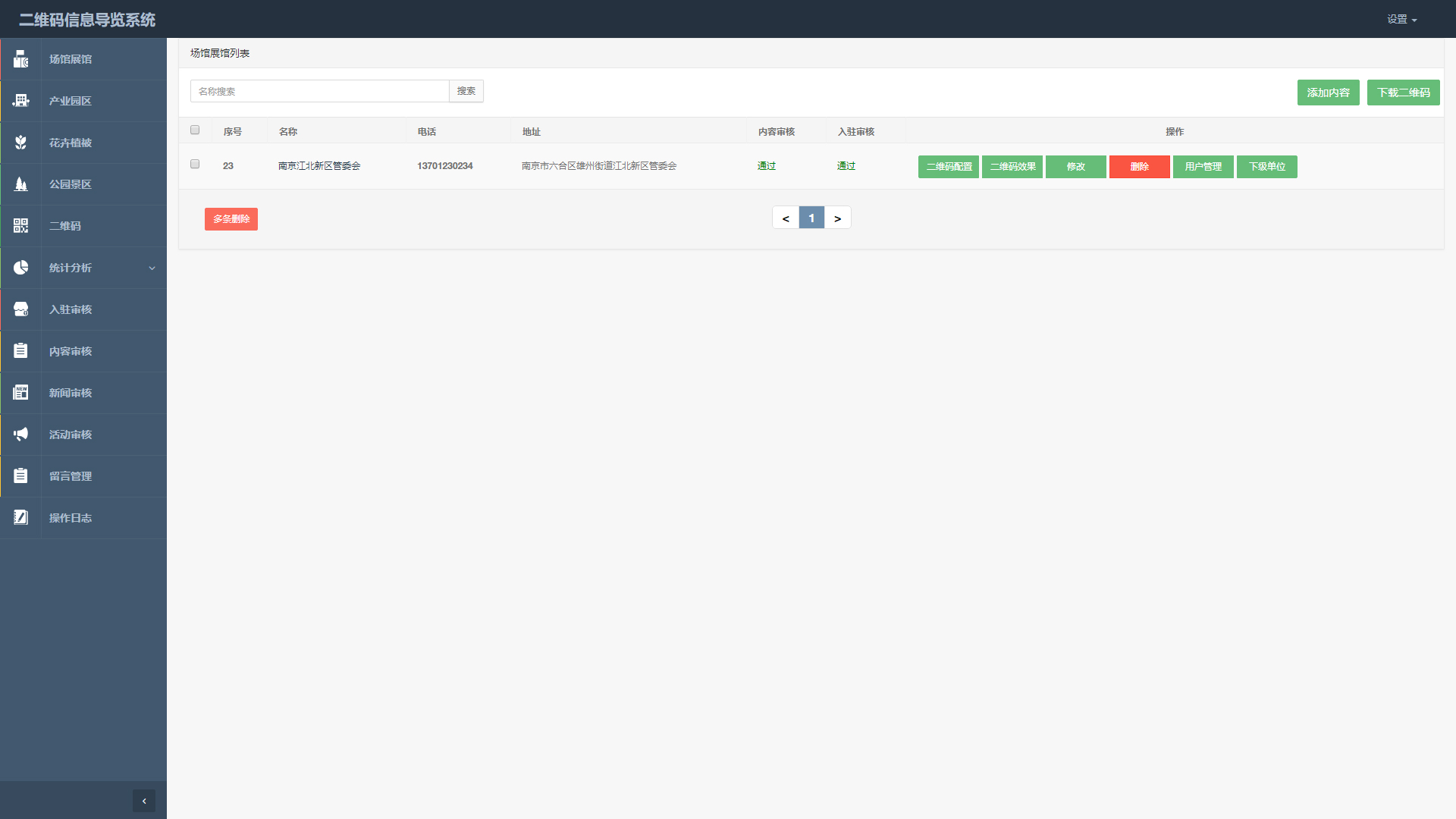Click the 活动审核 megaphone icon
This screenshot has height=819, width=1456.
click(20, 435)
